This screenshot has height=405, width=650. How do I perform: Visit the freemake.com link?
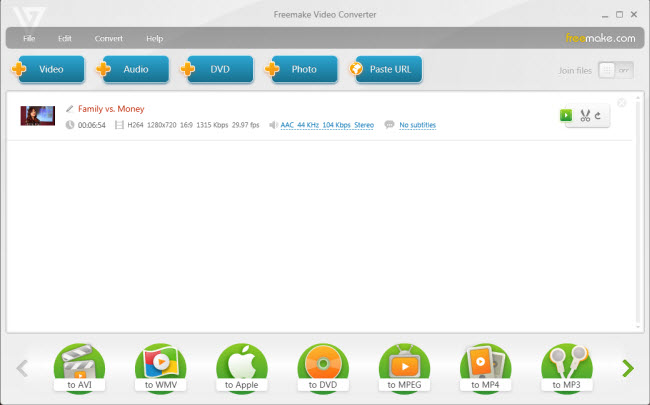point(600,38)
